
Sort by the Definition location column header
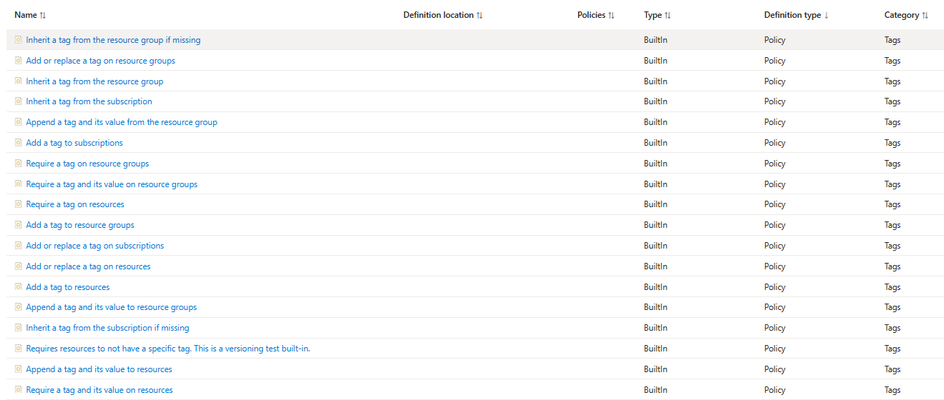(443, 15)
